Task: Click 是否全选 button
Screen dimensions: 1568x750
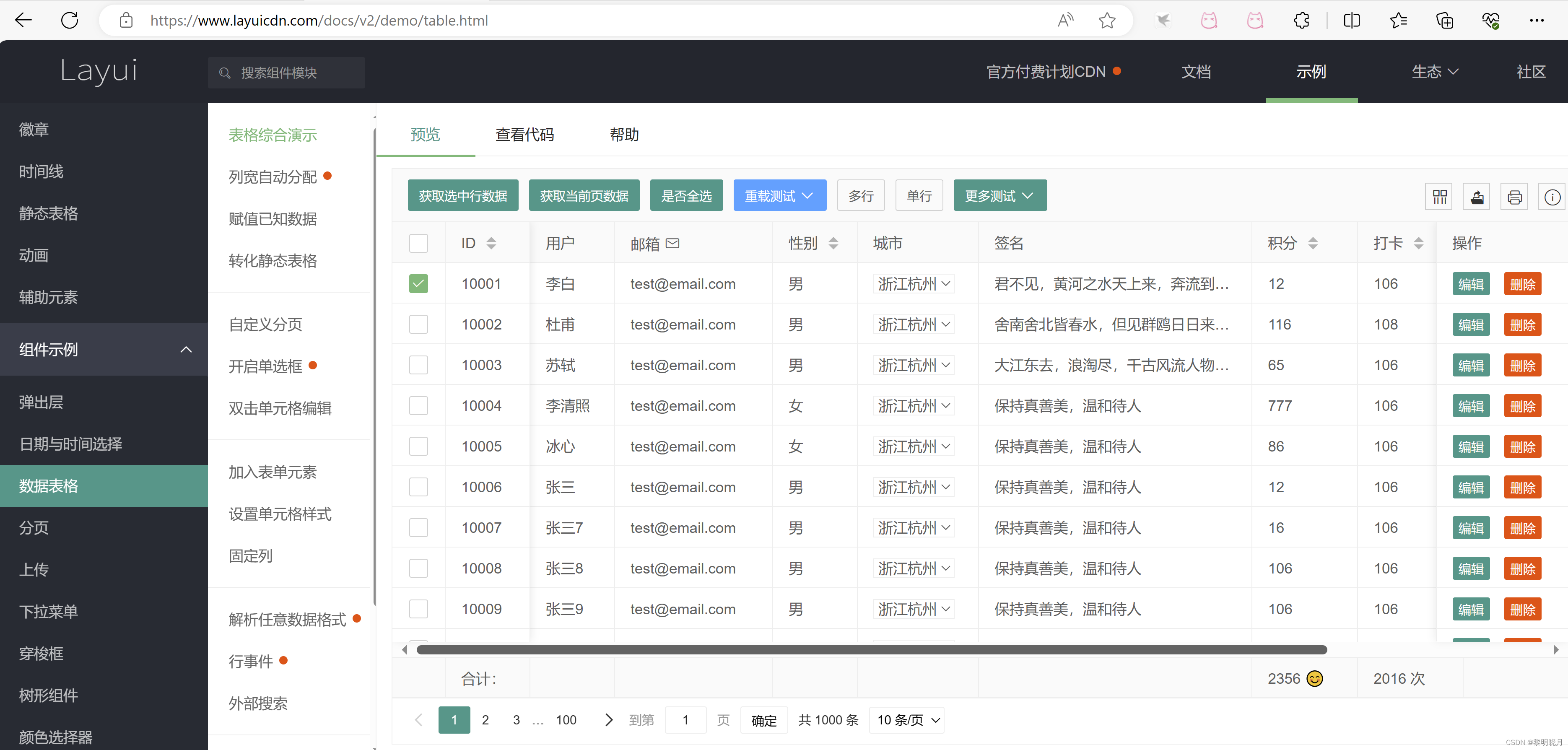Action: tap(686, 195)
